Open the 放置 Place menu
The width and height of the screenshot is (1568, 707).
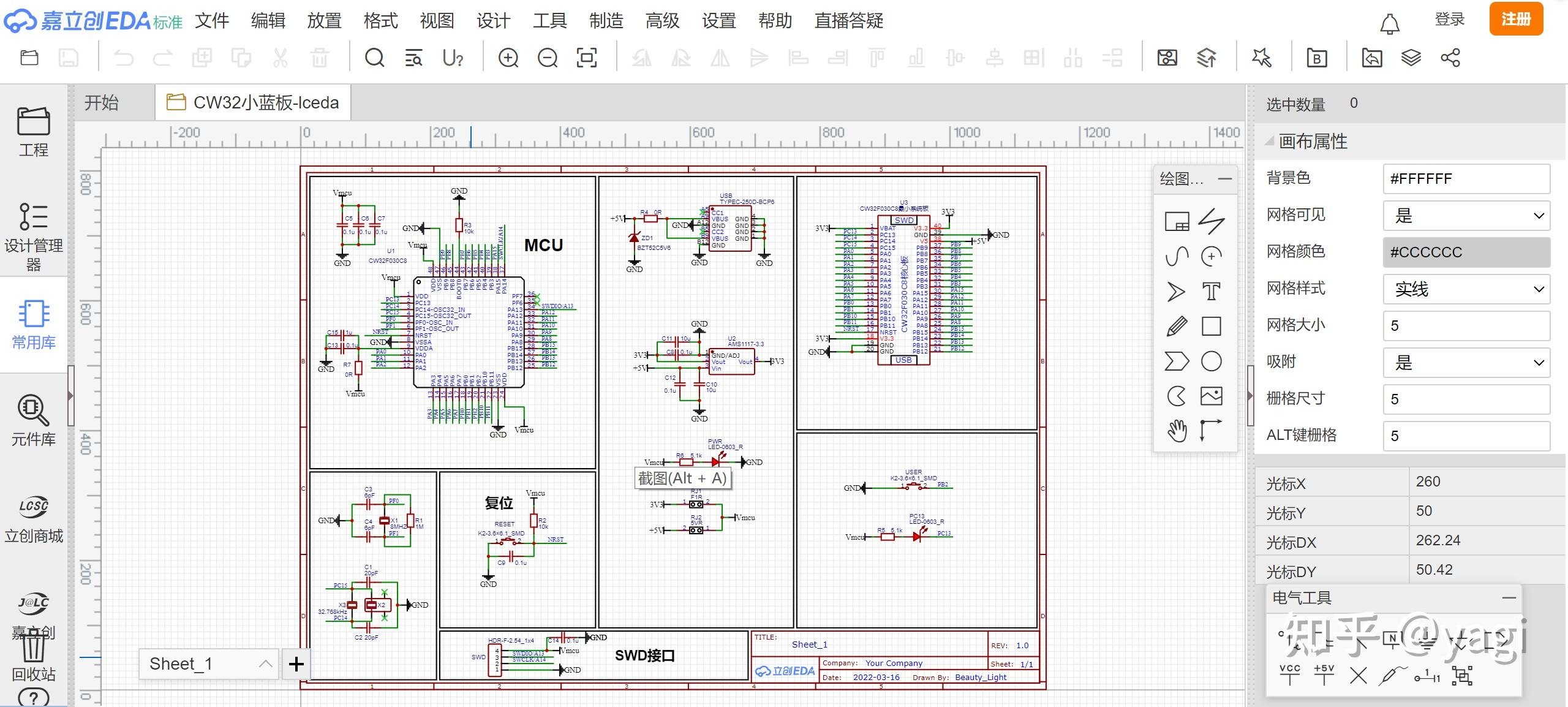(x=325, y=21)
